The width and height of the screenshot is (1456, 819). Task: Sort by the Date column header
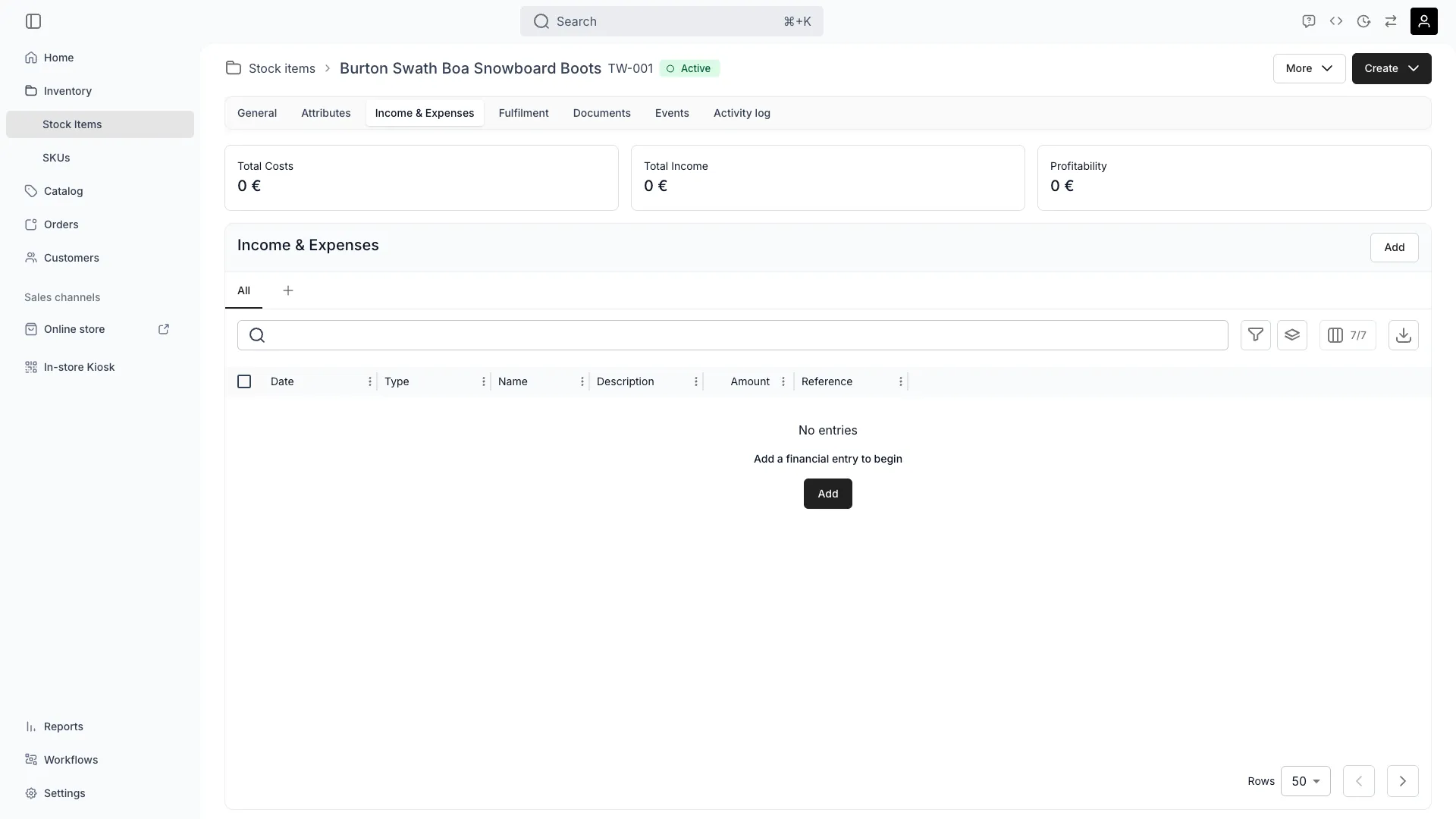coord(282,381)
